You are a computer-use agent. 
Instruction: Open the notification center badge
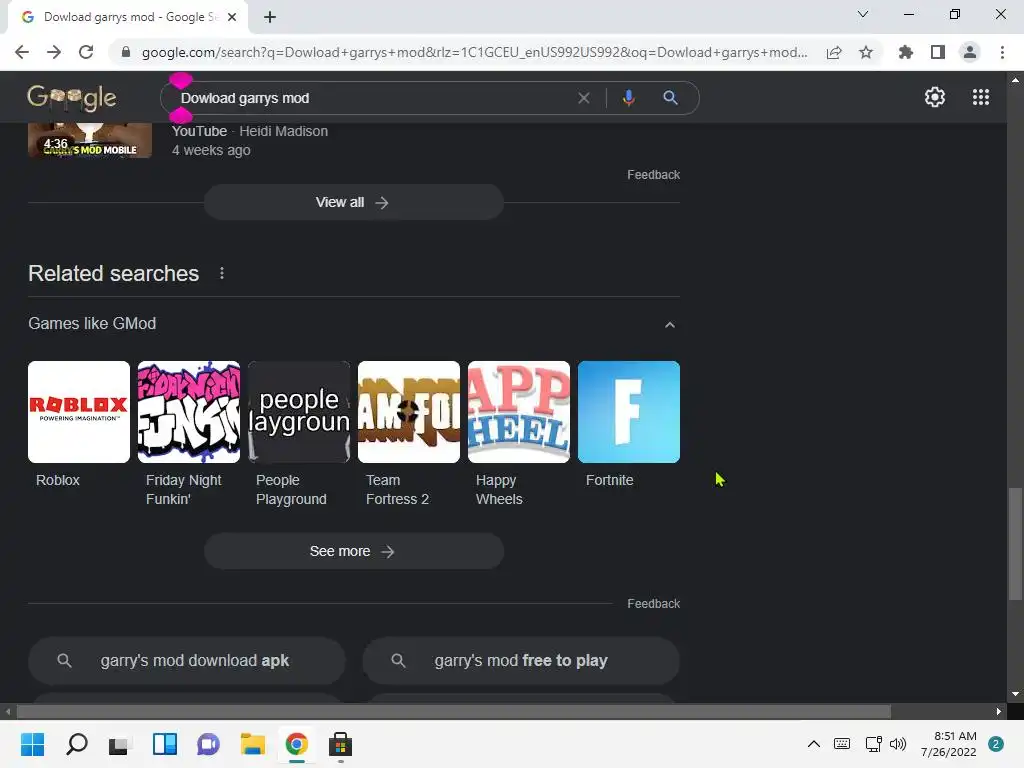(x=996, y=744)
